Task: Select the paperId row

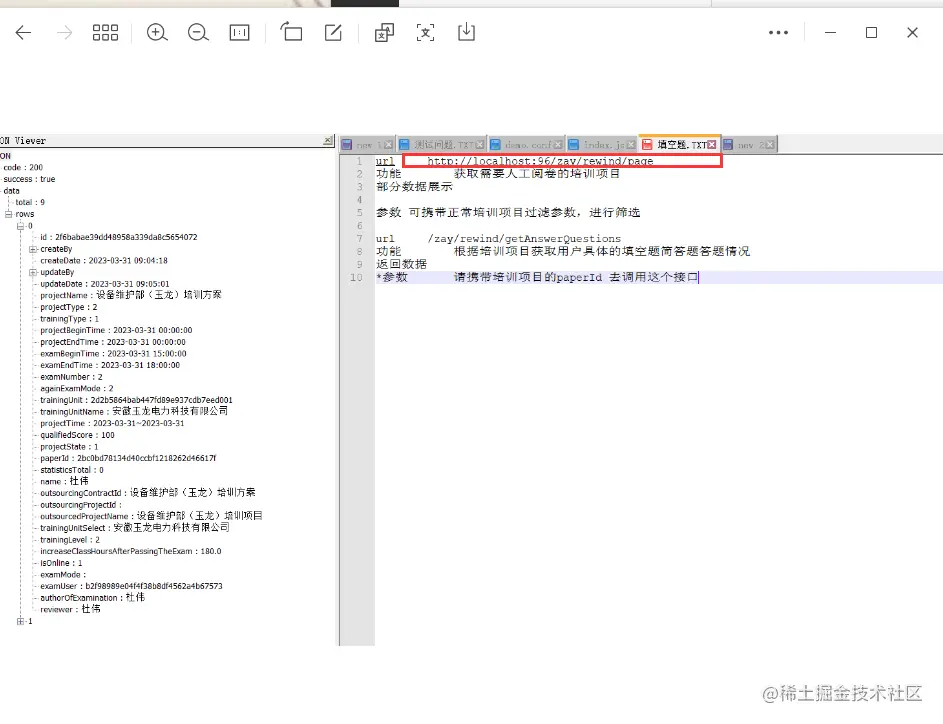Action: pyautogui.click(x=128, y=458)
